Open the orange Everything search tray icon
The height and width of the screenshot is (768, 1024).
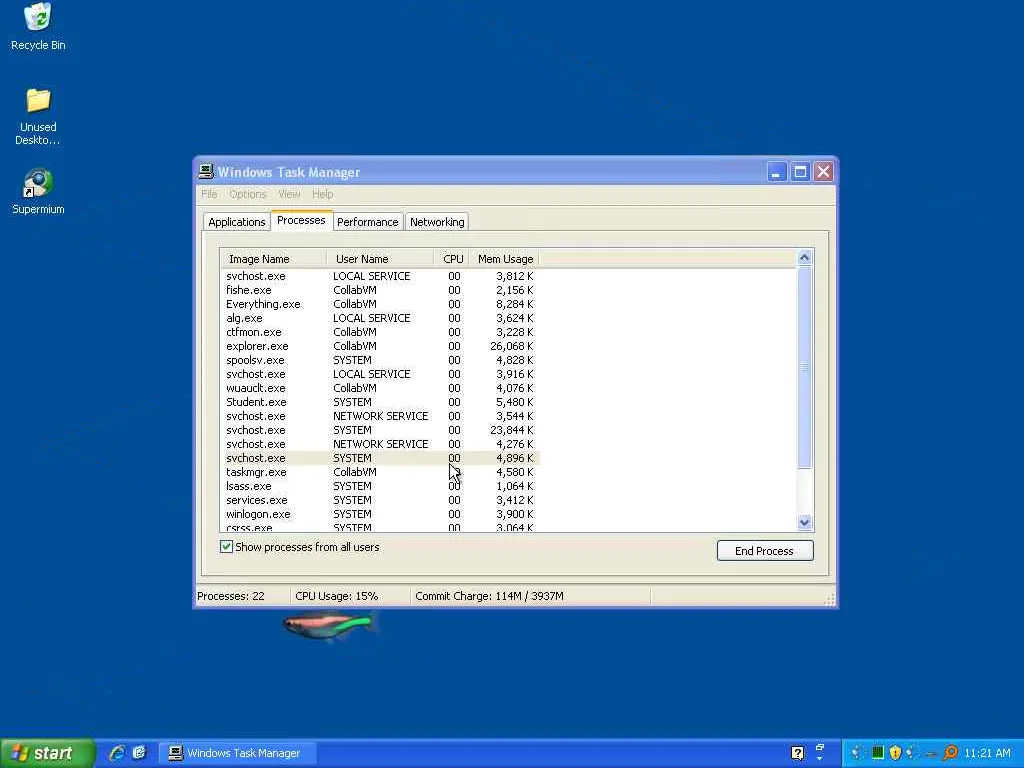[x=950, y=753]
